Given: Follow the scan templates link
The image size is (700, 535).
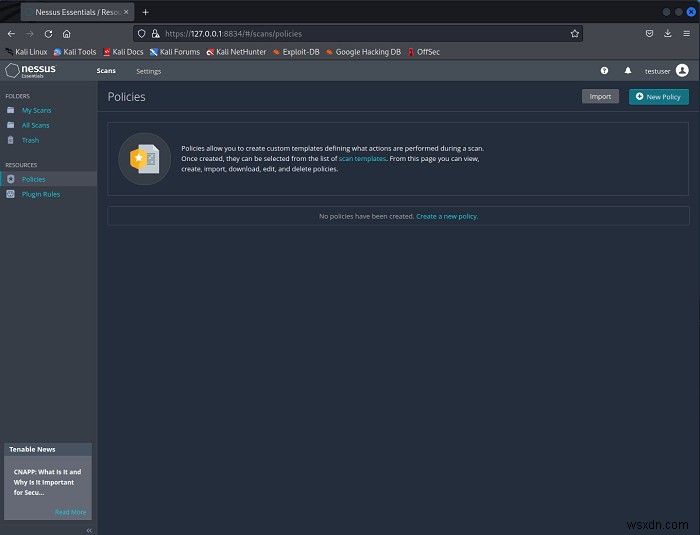Looking at the screenshot, I should (362, 159).
